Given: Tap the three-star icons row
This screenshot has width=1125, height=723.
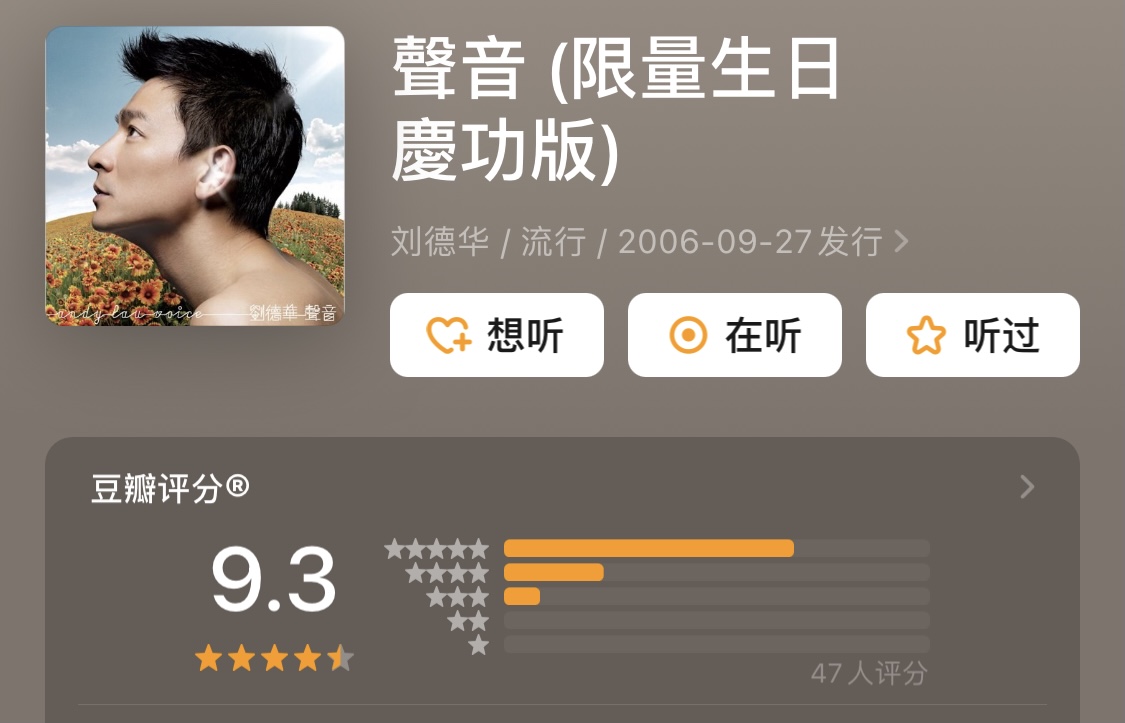Looking at the screenshot, I should coord(458,597).
